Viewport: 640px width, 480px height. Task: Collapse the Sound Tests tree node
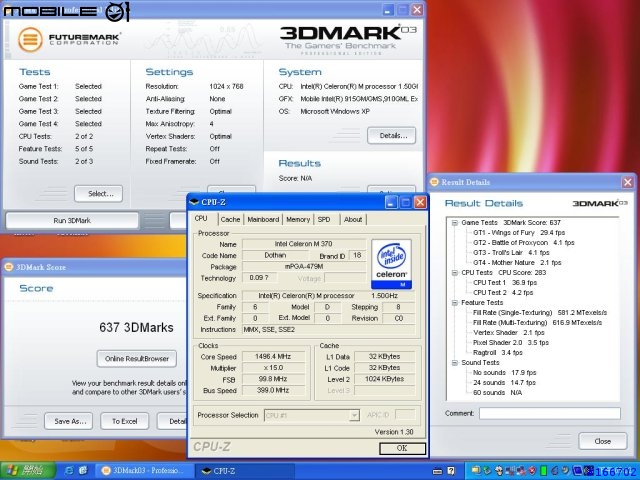click(x=454, y=363)
